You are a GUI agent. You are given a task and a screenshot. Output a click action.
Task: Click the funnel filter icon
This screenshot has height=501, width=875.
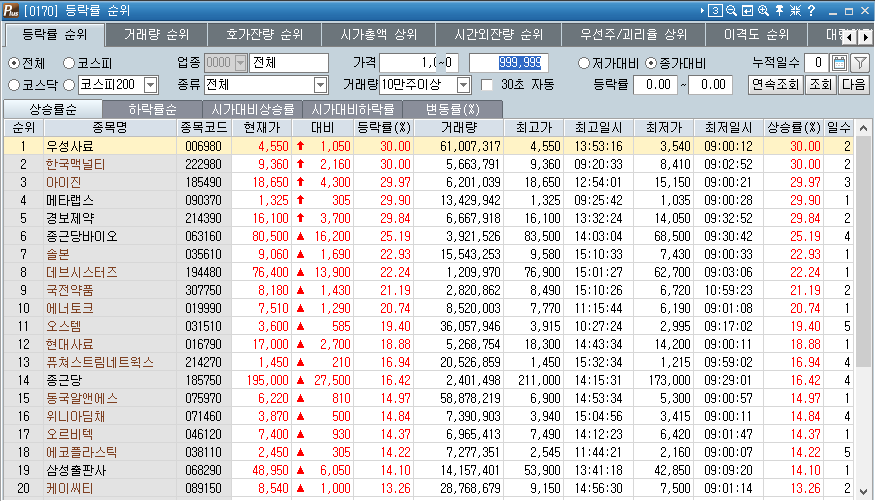(x=860, y=62)
